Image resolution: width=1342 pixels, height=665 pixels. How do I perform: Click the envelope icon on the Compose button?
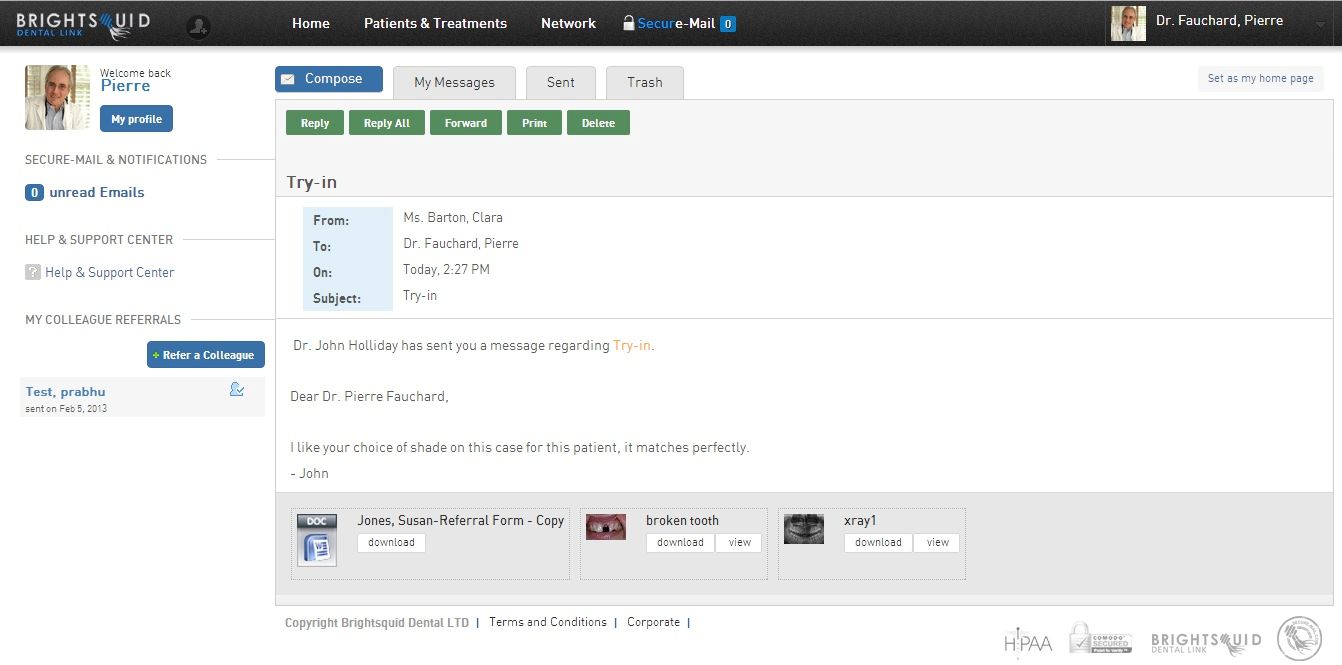point(288,80)
